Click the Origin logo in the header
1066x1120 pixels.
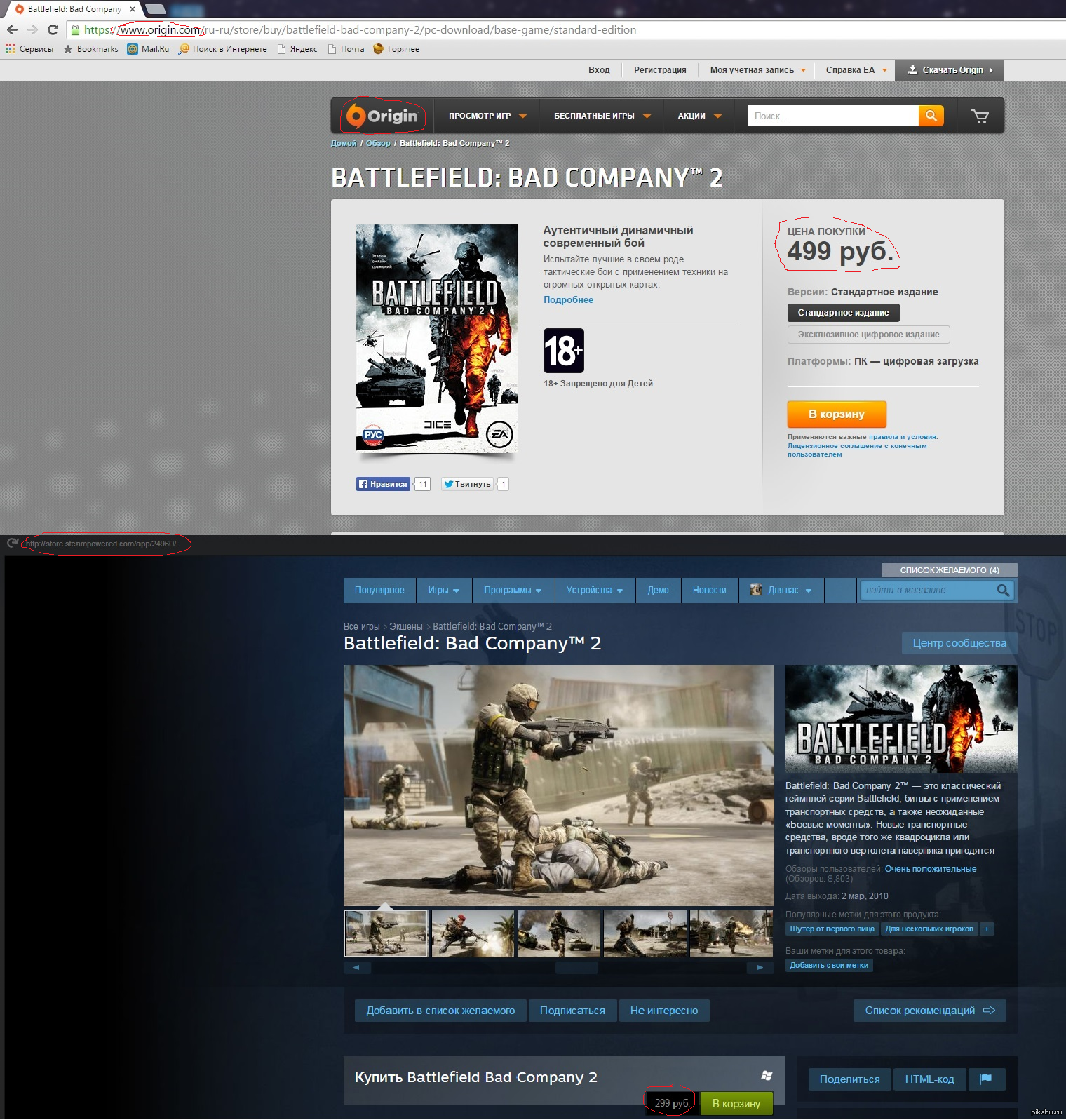[382, 116]
